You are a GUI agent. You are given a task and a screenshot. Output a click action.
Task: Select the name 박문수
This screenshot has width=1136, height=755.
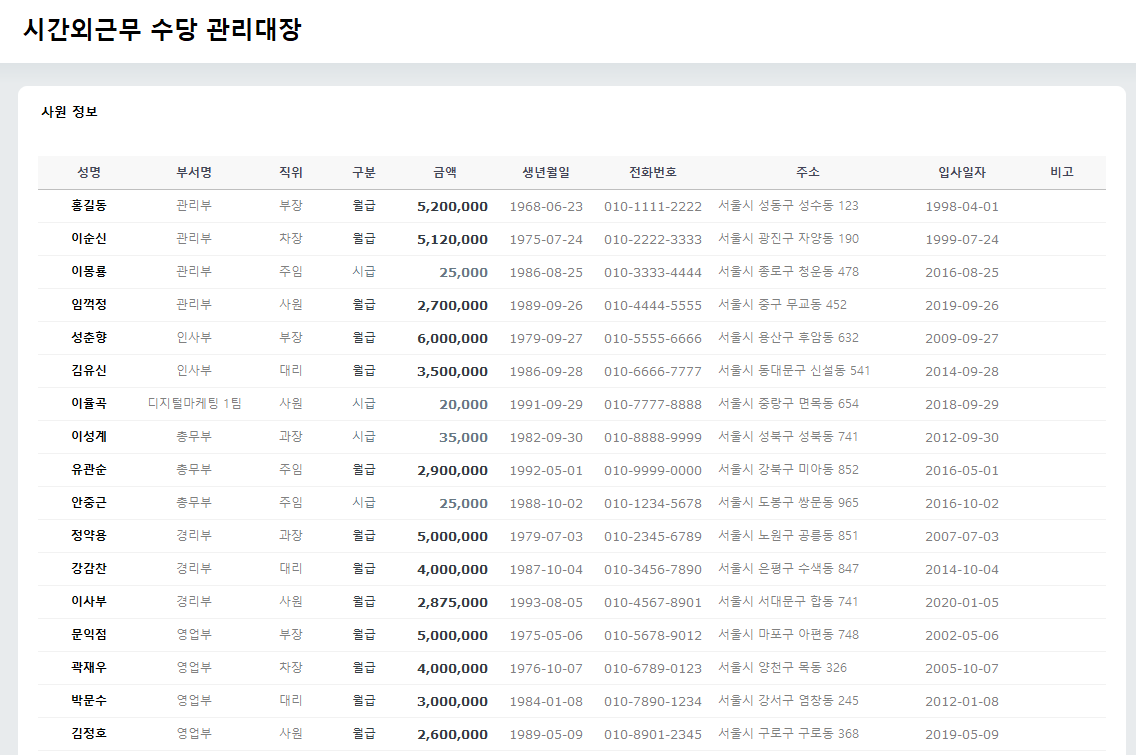(89, 700)
